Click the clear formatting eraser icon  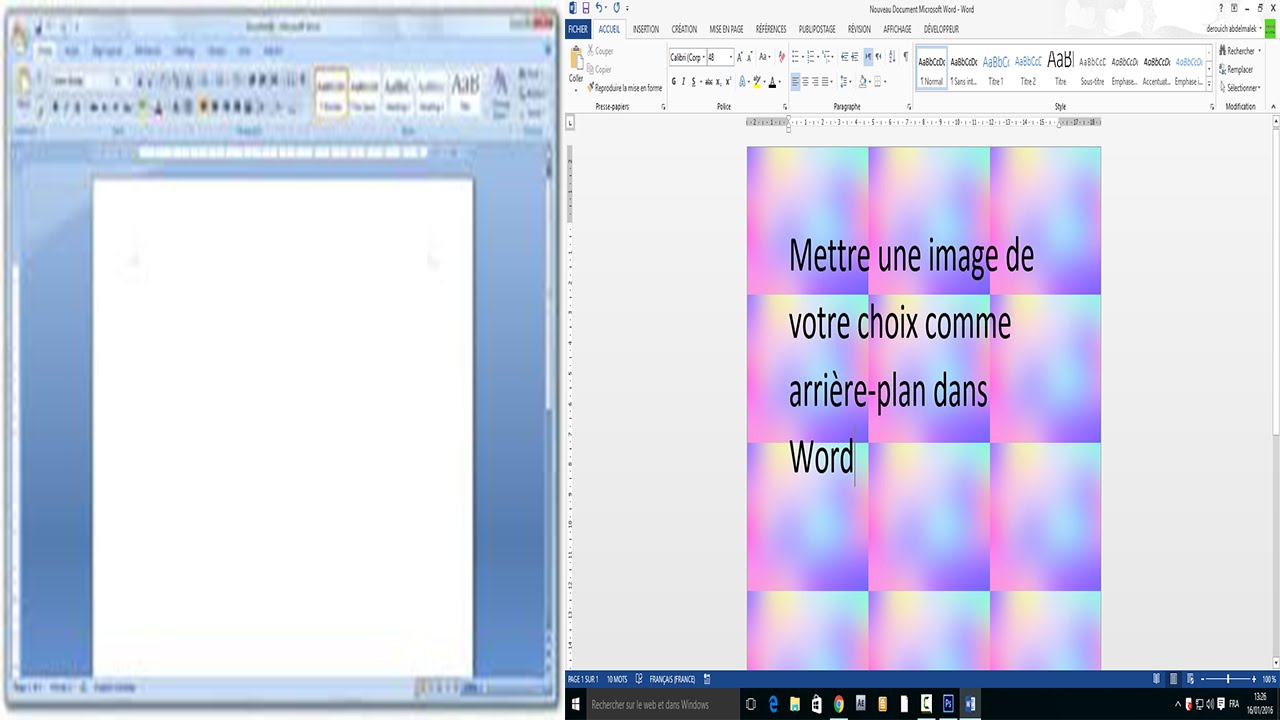pyautogui.click(x=781, y=57)
